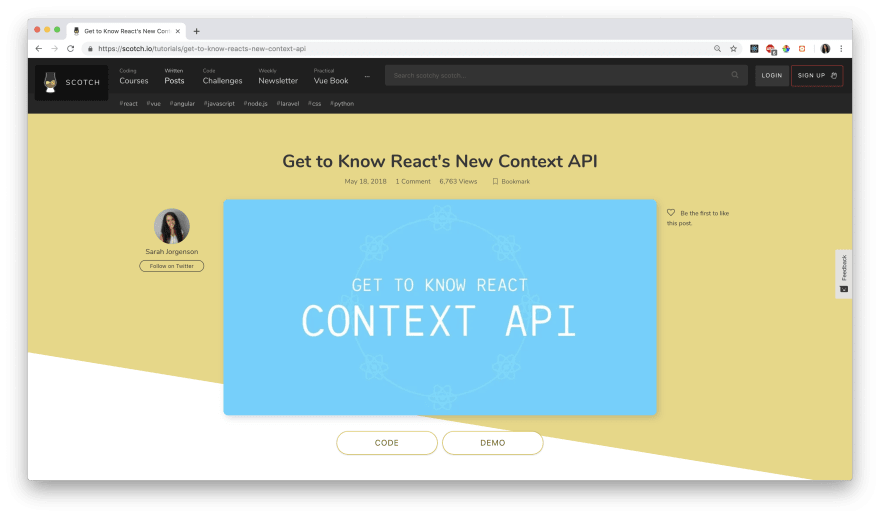Screen dimensions: 880x517
Task: Click the Context API hero image
Action: [x=440, y=307]
